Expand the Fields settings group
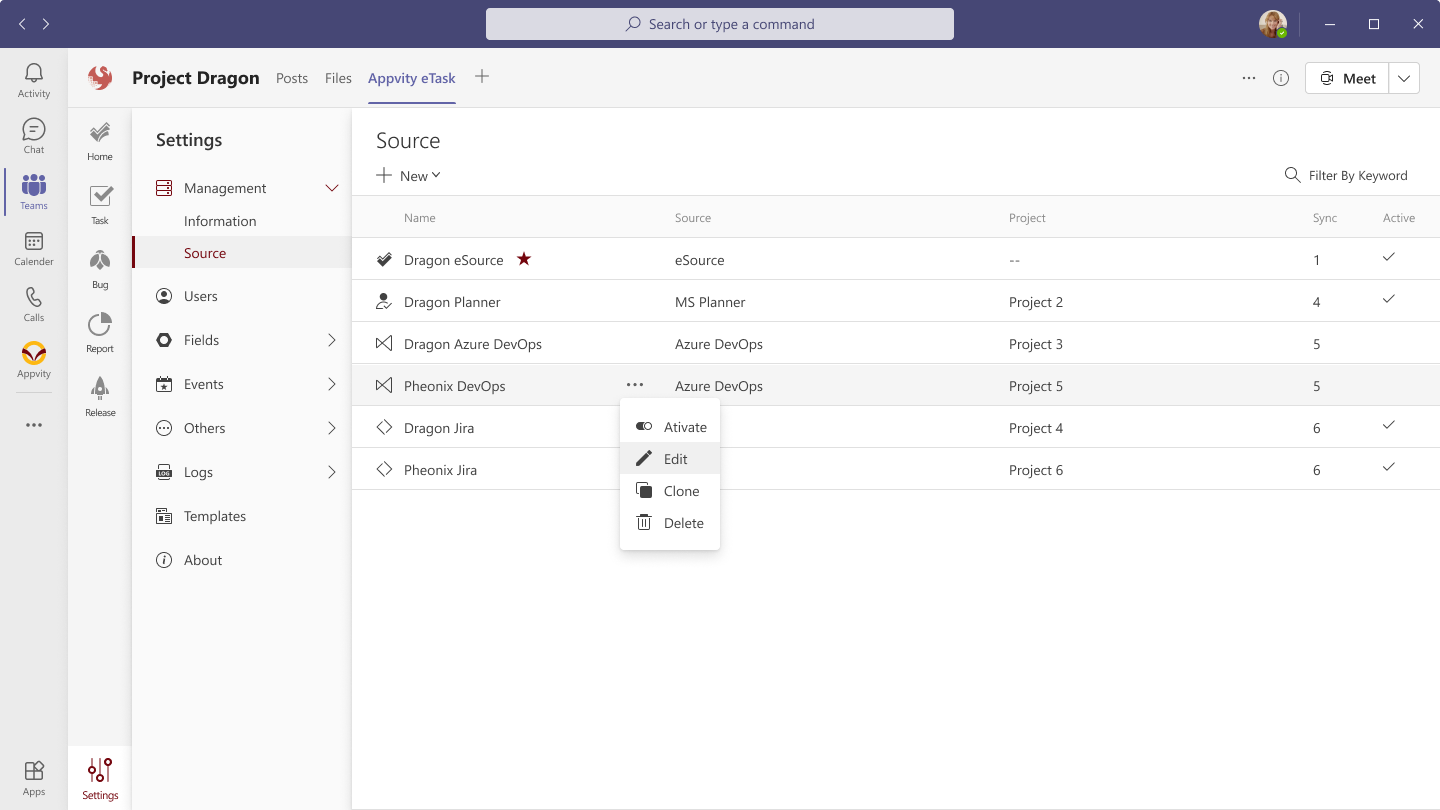 (332, 340)
